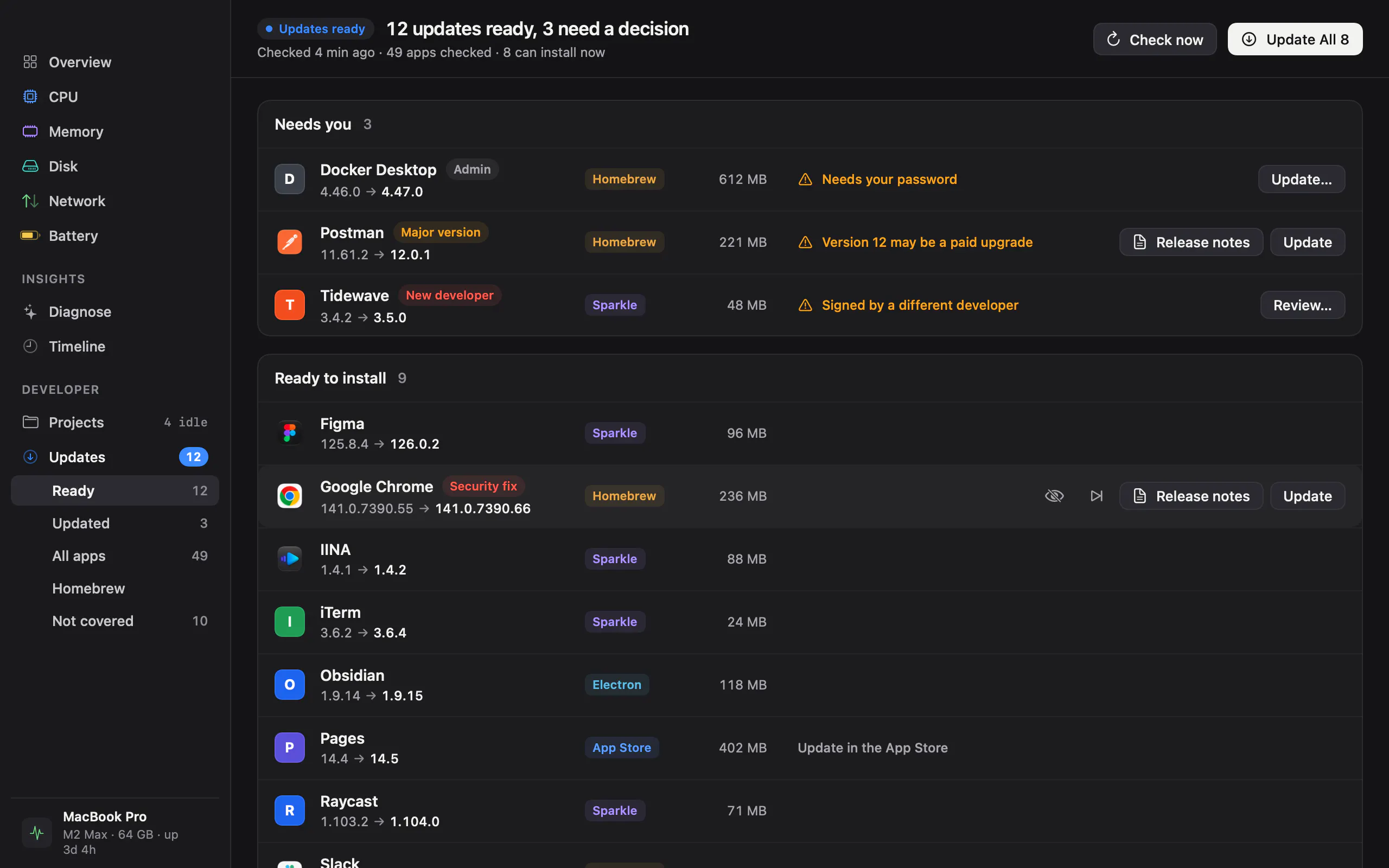
Task: Open Release notes for Postman
Action: coord(1191,242)
